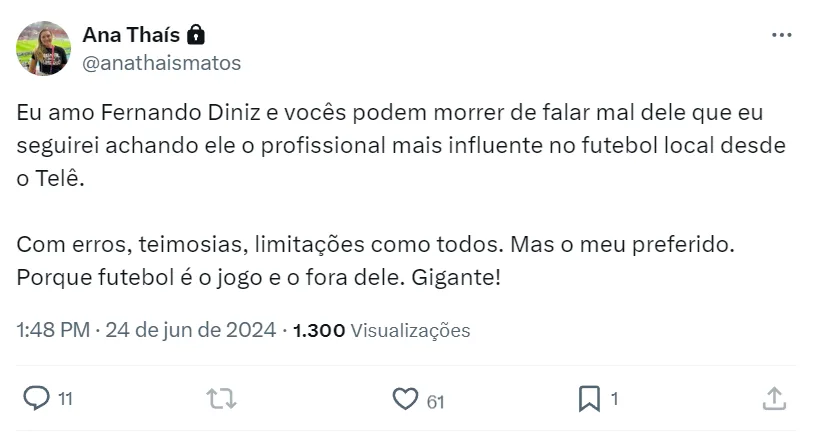Click the bookmark count of 1
817x439 pixels.
(x=614, y=399)
